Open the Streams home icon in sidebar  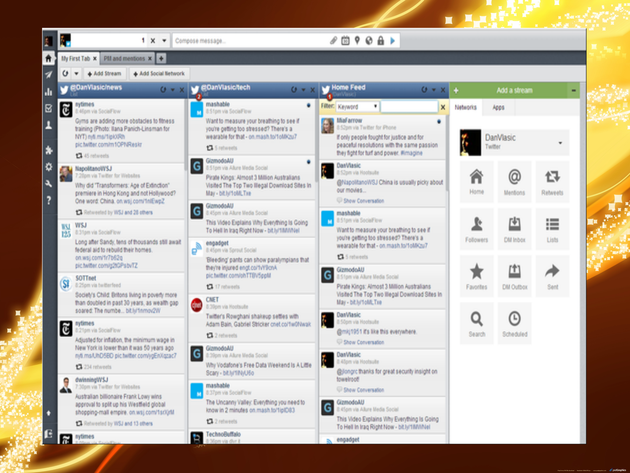[49, 59]
